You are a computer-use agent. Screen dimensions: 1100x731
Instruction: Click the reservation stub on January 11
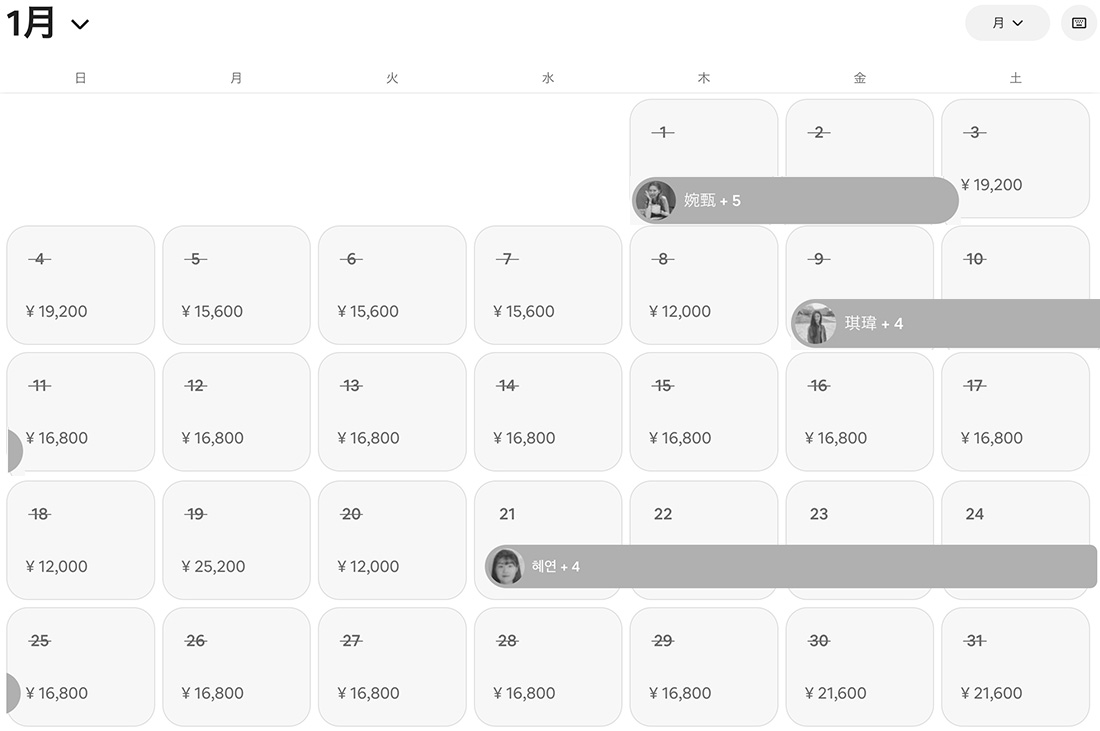[13, 452]
